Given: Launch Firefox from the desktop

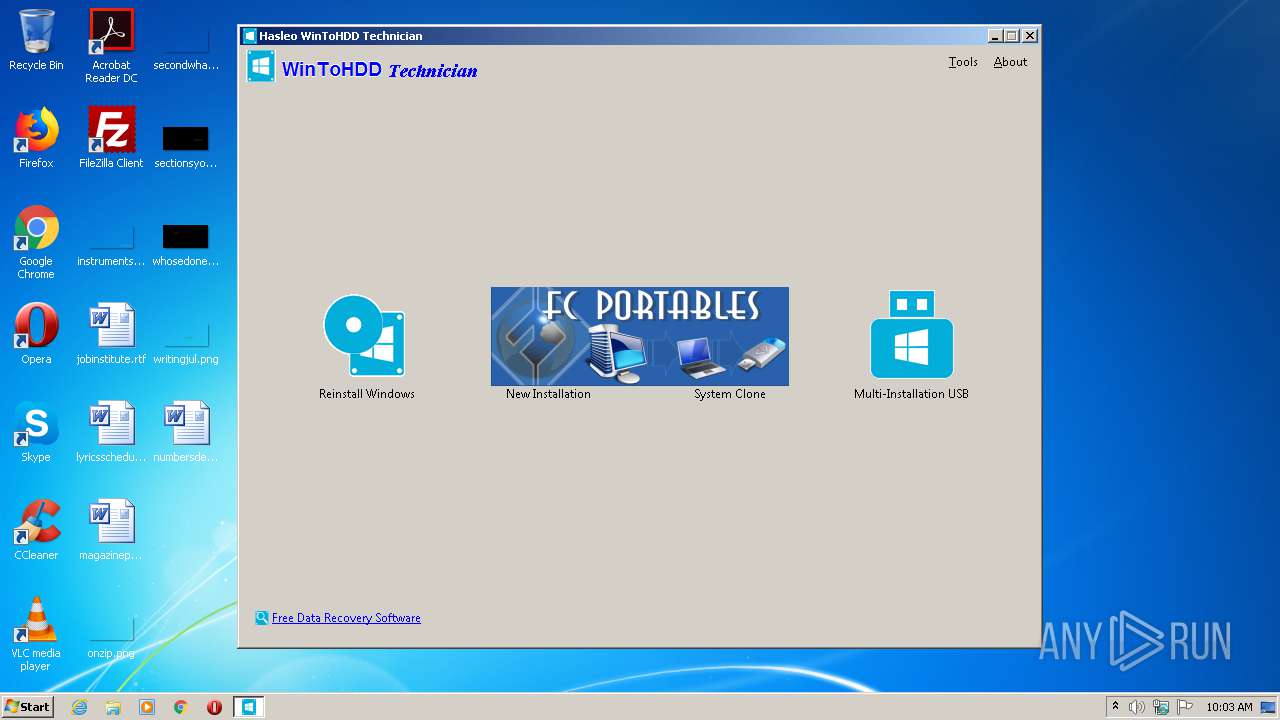Looking at the screenshot, I should click(36, 138).
